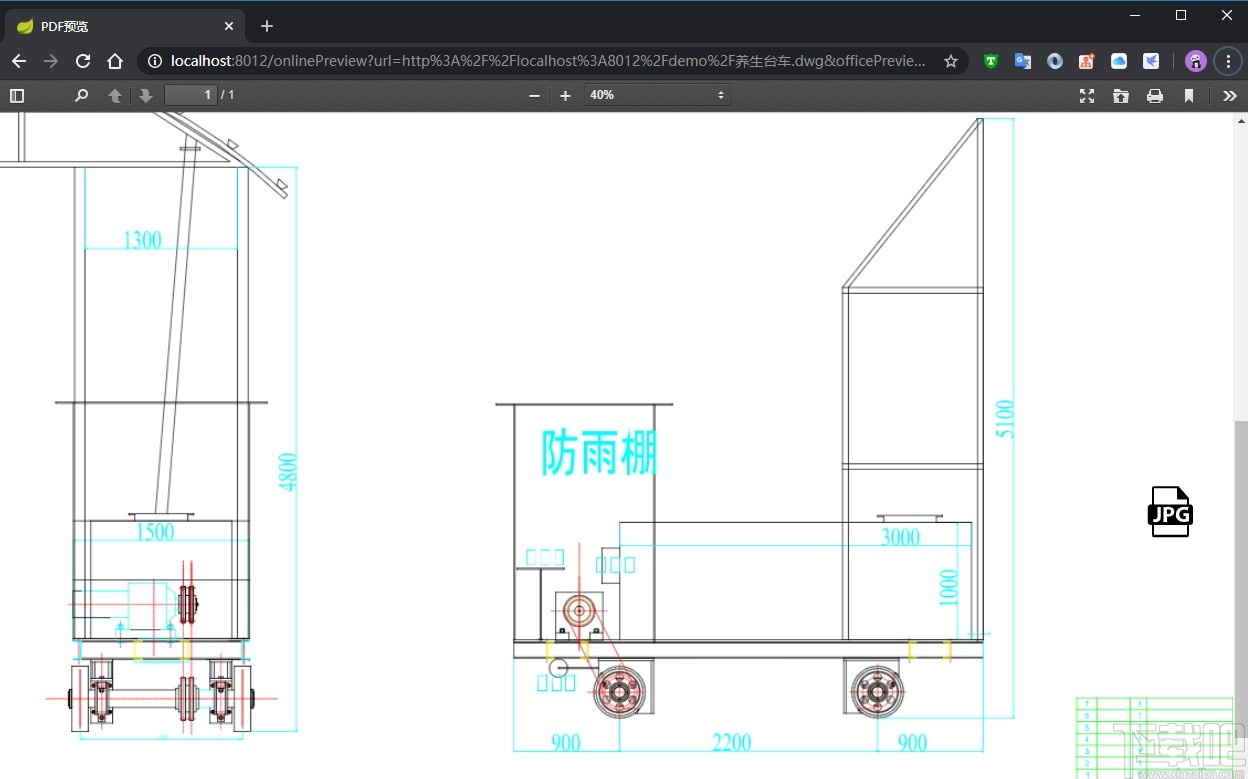This screenshot has width=1248, height=779.
Task: Open the 40% zoom level dropdown
Action: [657, 95]
